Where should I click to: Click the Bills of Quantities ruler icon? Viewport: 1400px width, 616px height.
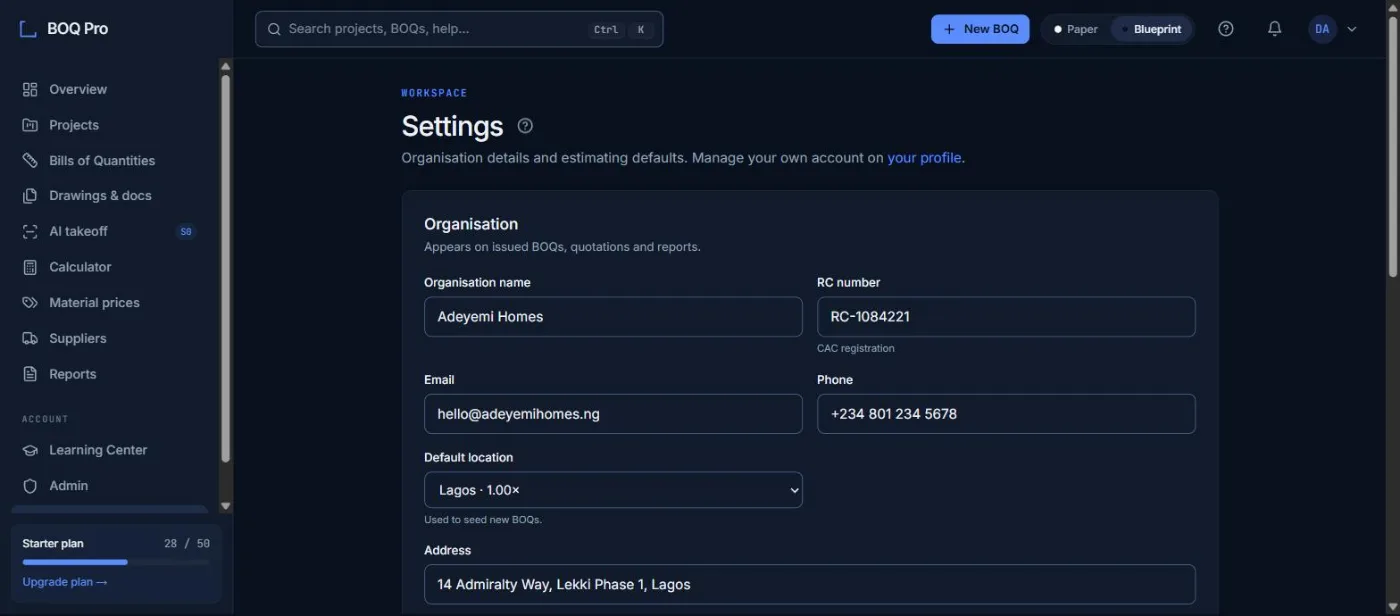tap(30, 160)
